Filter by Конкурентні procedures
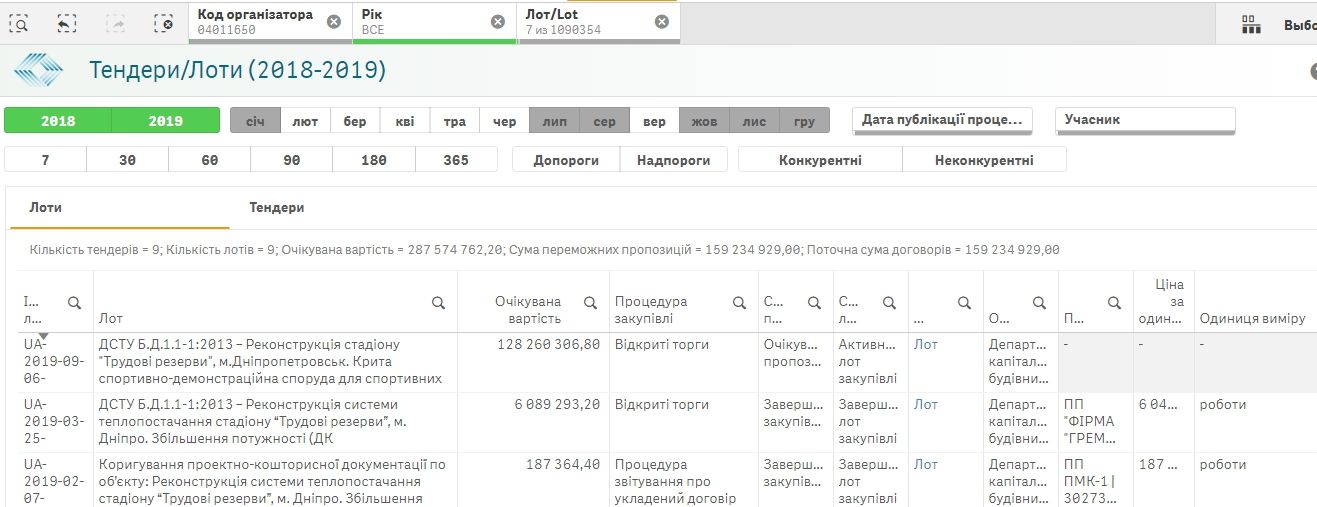The height and width of the screenshot is (507, 1317). coord(820,160)
